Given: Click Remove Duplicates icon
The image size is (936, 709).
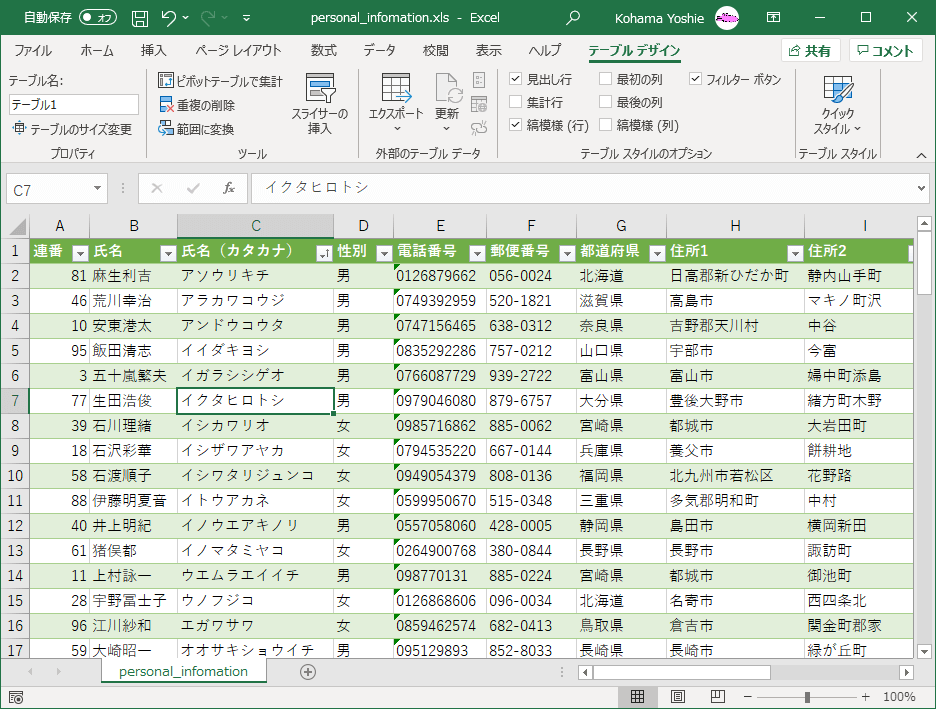Looking at the screenshot, I should coord(167,105).
